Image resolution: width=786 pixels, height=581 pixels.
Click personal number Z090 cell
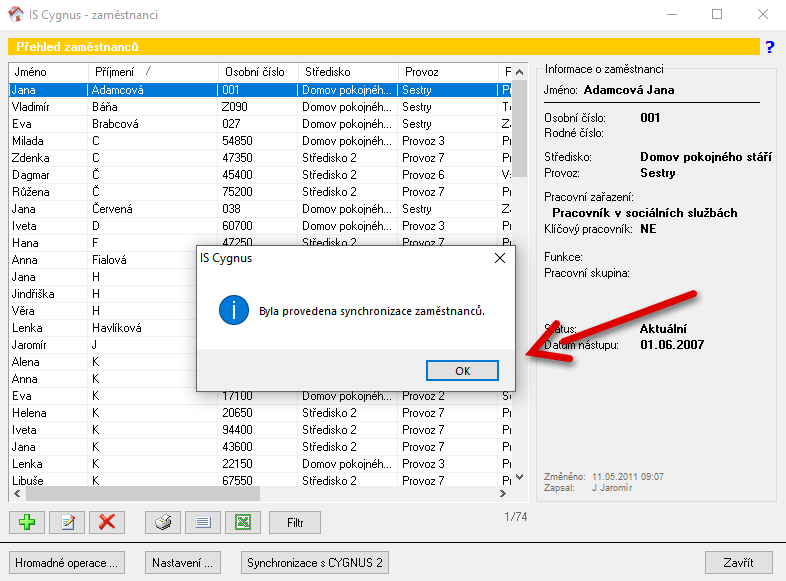tap(258, 107)
